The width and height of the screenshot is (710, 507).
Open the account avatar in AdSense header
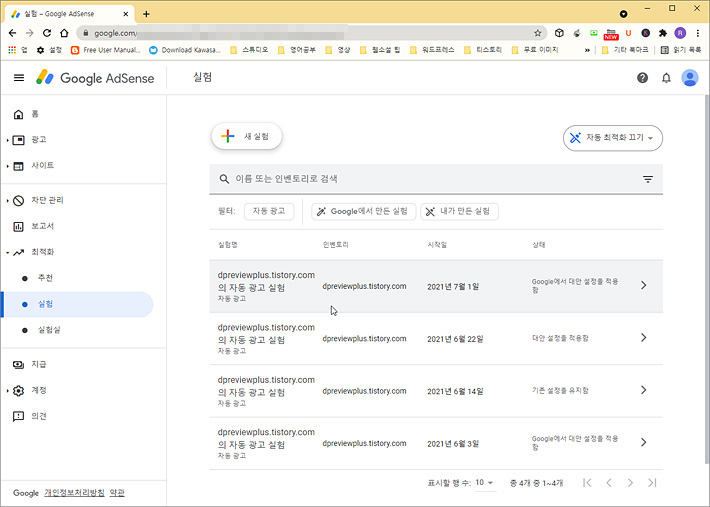point(690,78)
